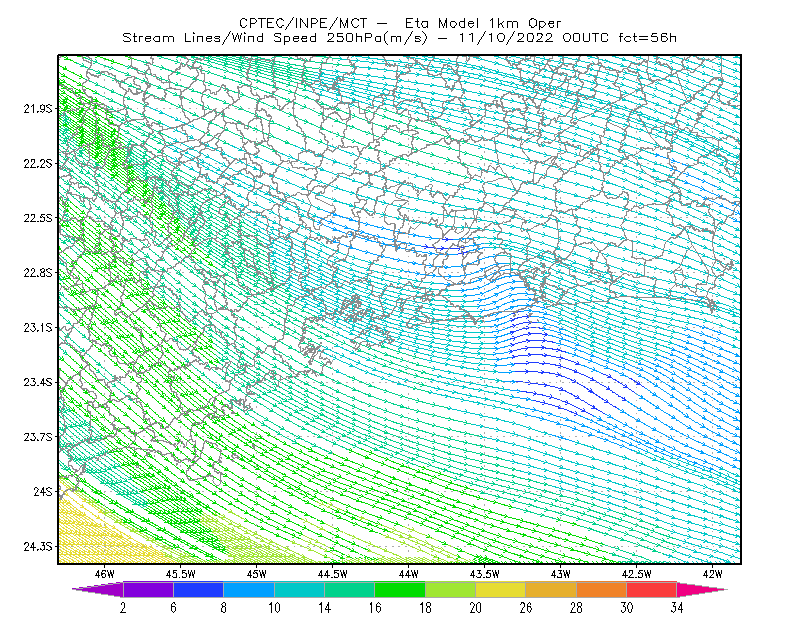Select the orange 28-30 legend color
The height and width of the screenshot is (618, 800).
tap(601, 589)
